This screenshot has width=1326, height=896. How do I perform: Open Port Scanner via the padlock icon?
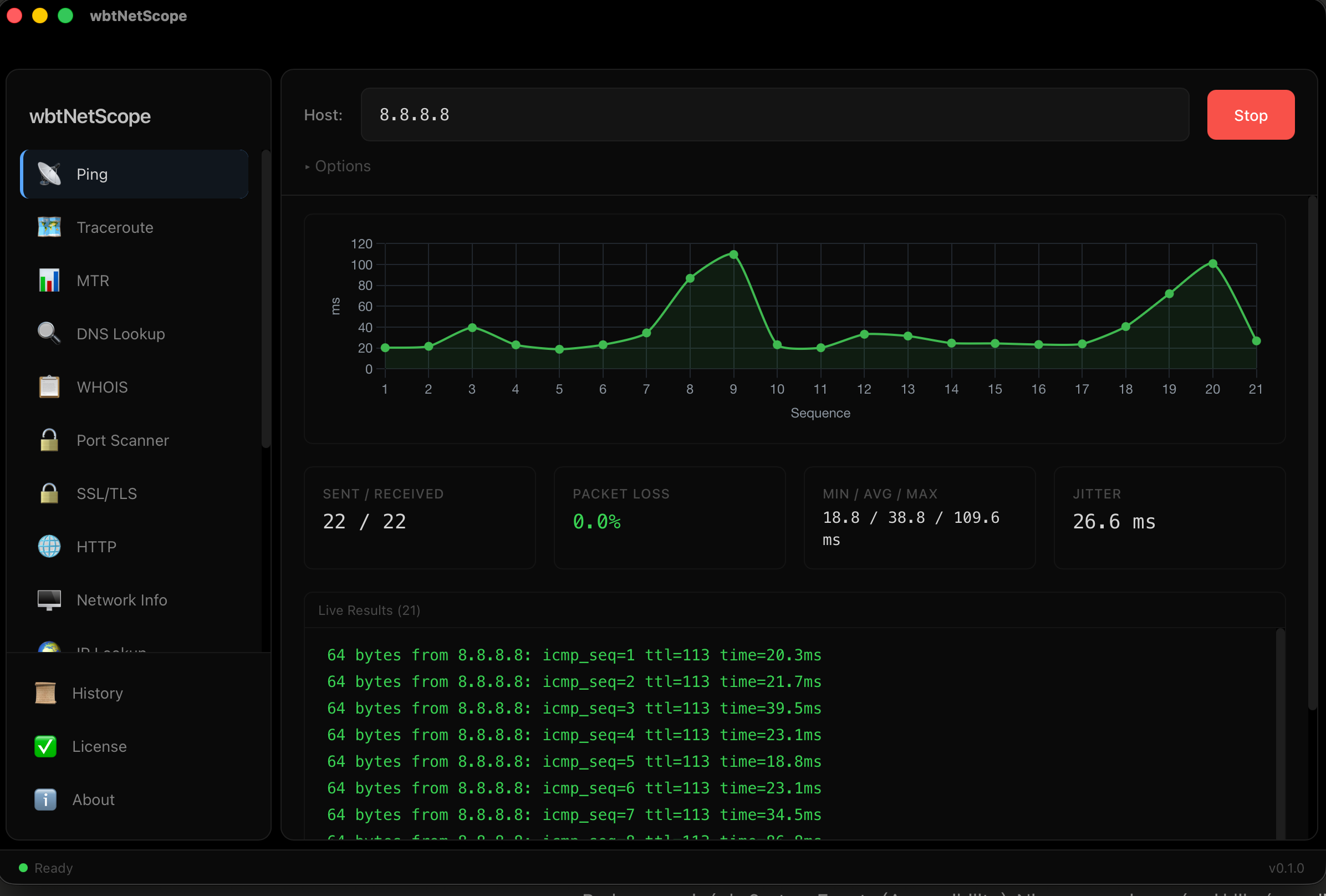49,440
